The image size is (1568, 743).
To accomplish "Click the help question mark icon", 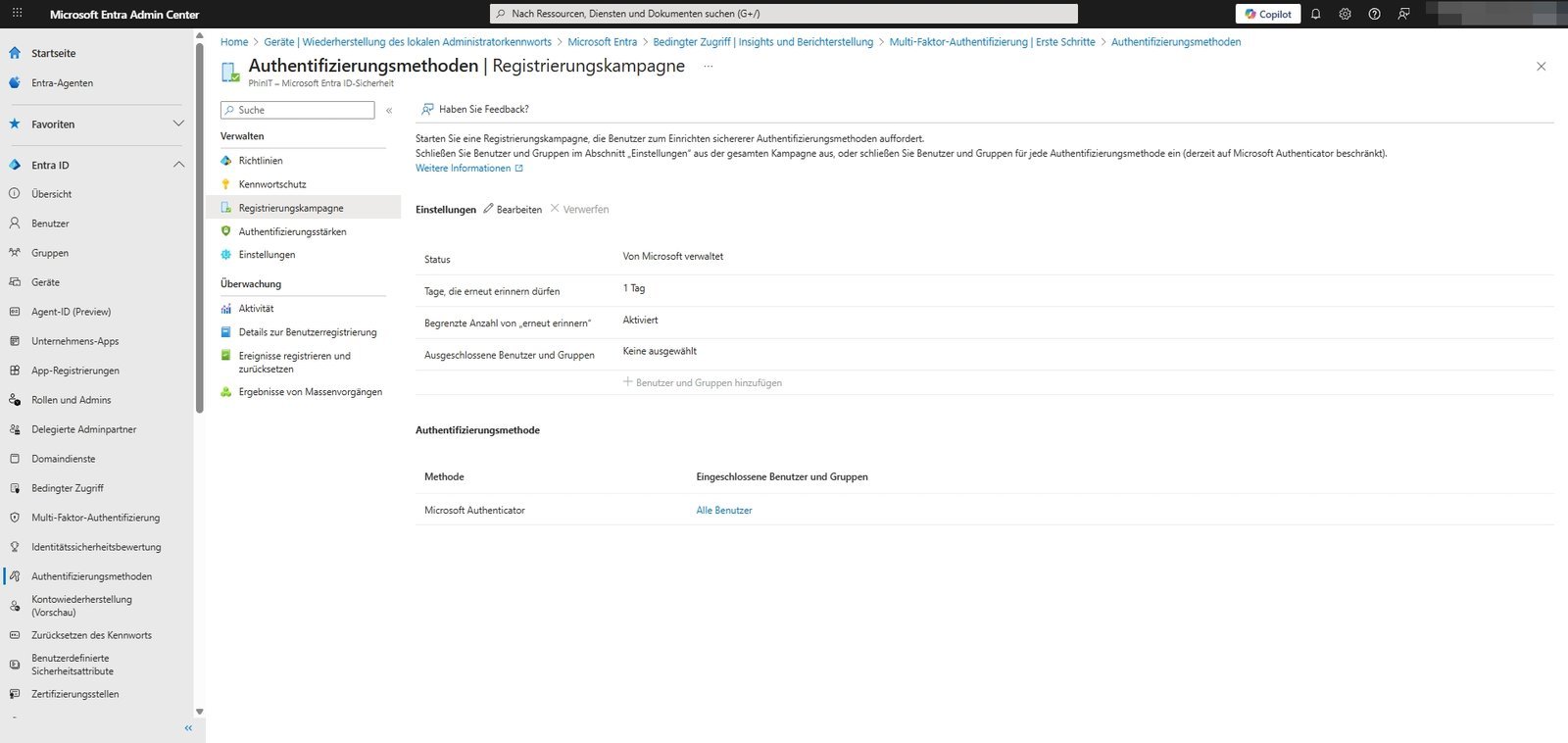I will pos(1374,14).
